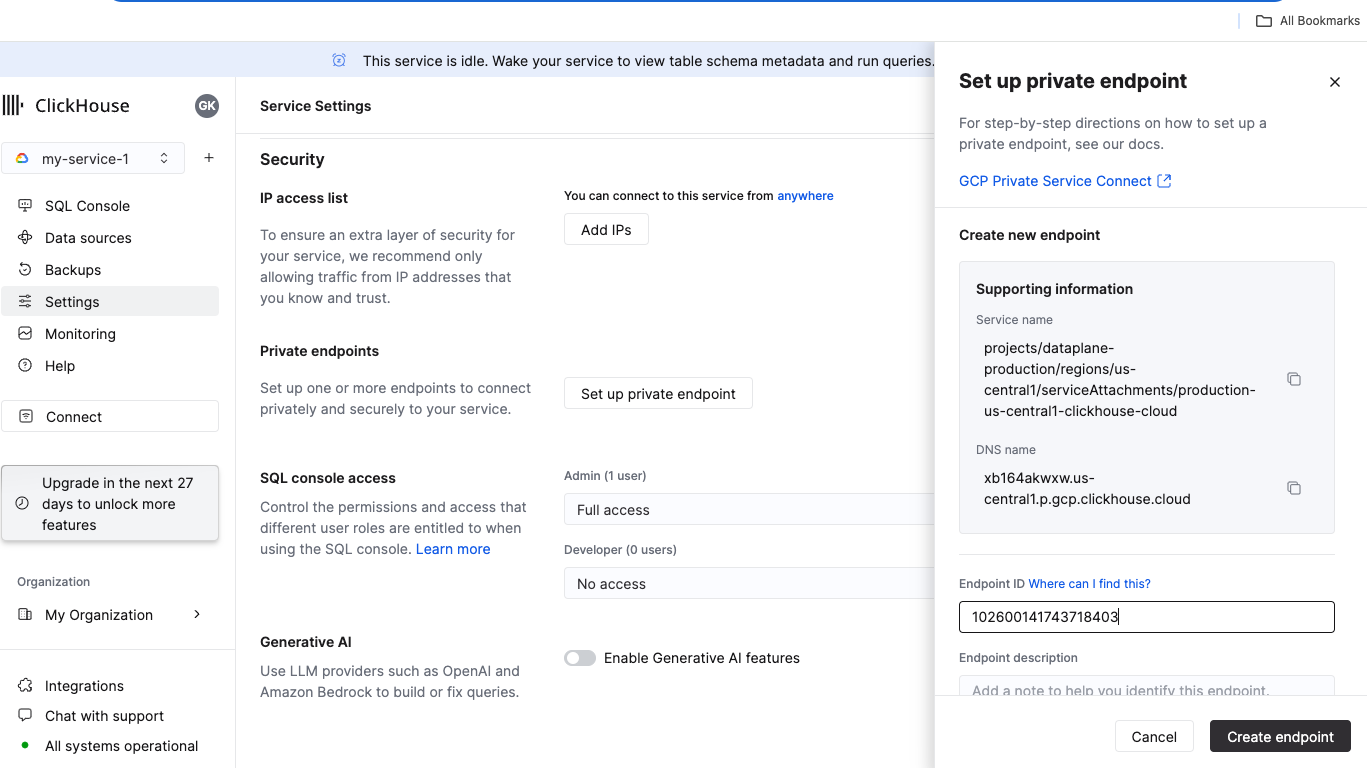Open the GCP Private Service Connect docs link
Screen dimensions: 1367x768
[1056, 181]
